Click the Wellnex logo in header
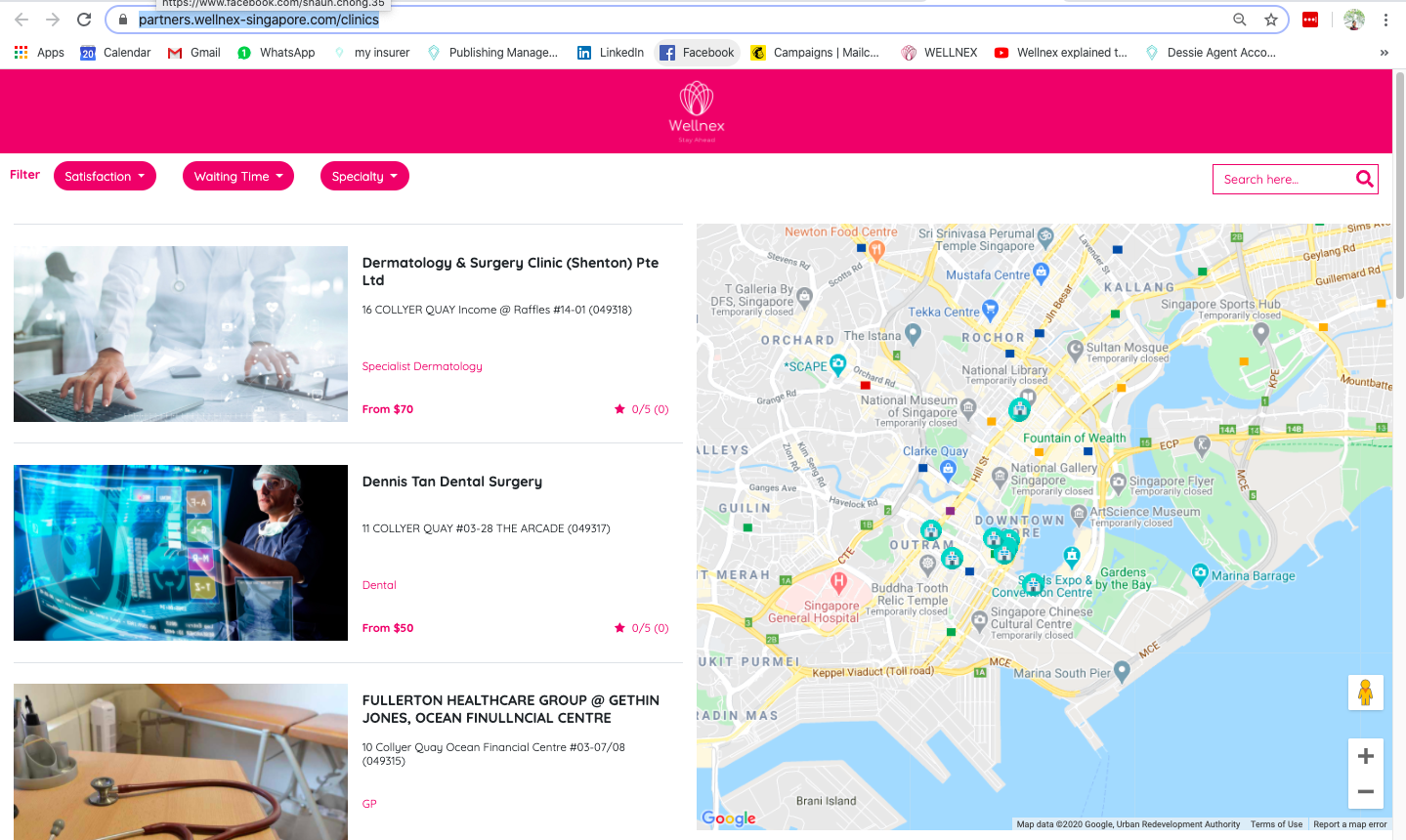Screen dimensions: 1406x840 (697, 111)
